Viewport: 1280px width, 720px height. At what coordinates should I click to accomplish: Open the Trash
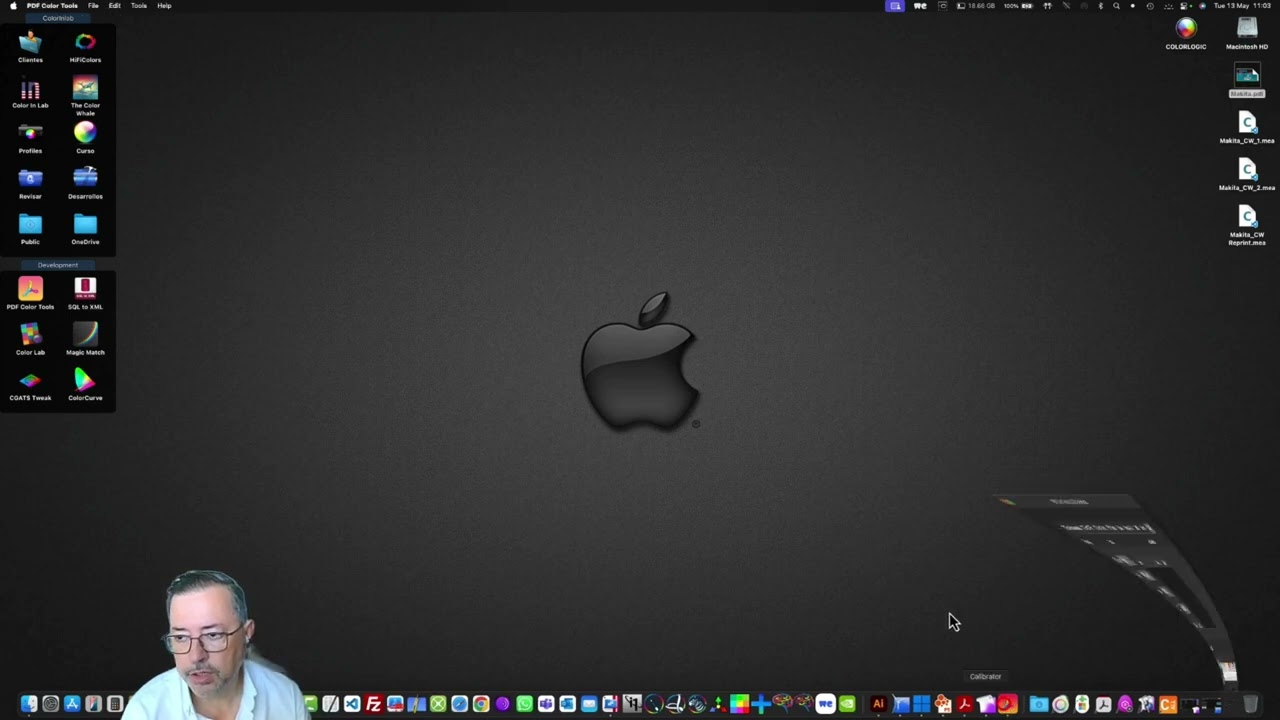[x=1250, y=704]
